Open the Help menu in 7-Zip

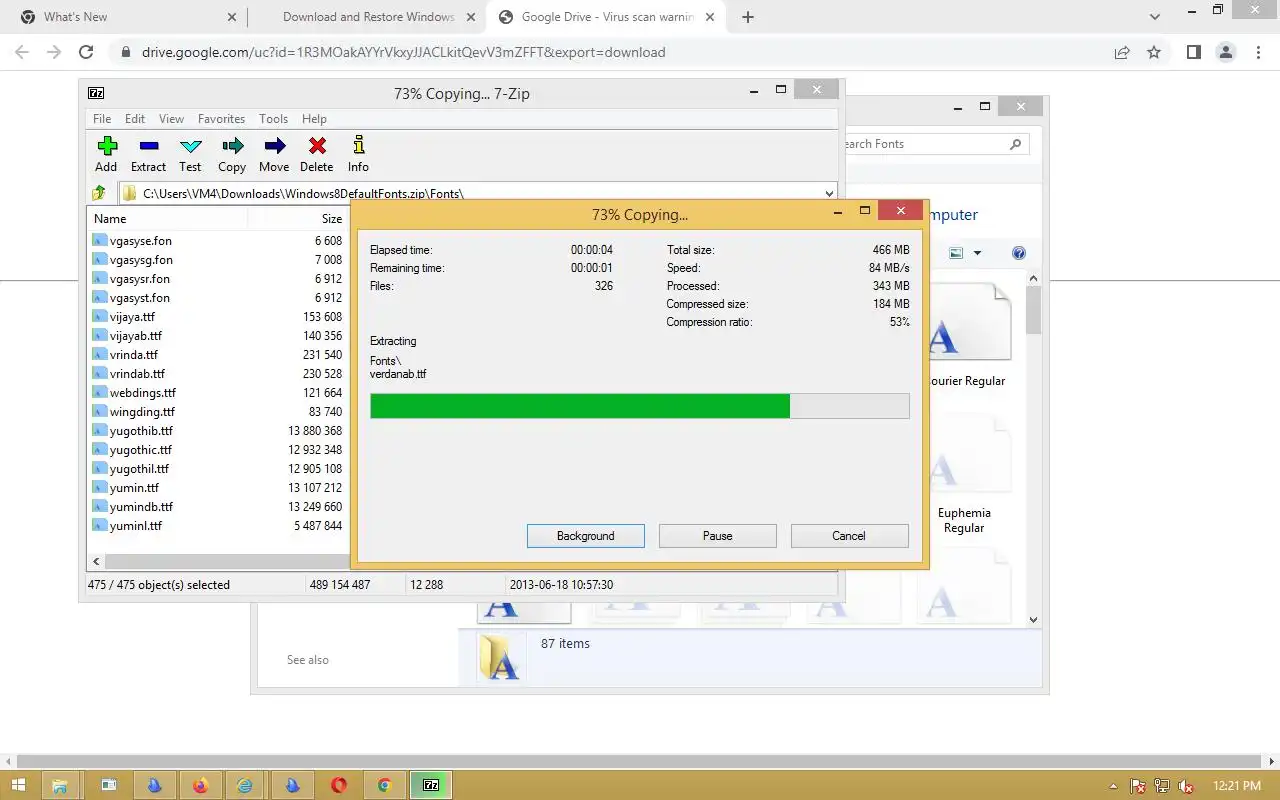[314, 118]
